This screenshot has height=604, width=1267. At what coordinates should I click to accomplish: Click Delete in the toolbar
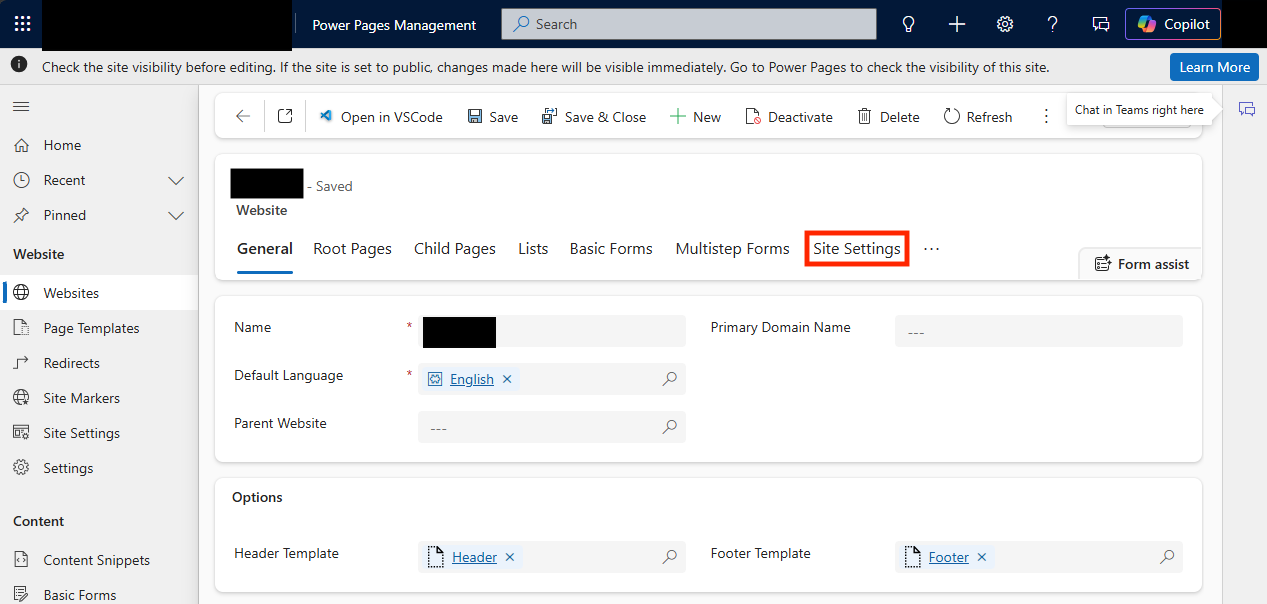pyautogui.click(x=888, y=117)
